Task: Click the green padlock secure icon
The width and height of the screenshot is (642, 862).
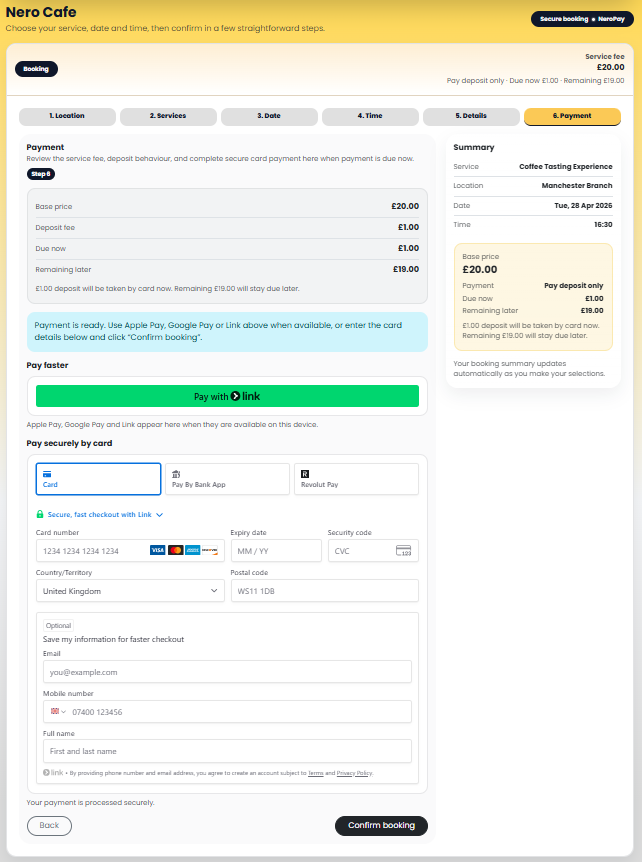Action: [40, 514]
